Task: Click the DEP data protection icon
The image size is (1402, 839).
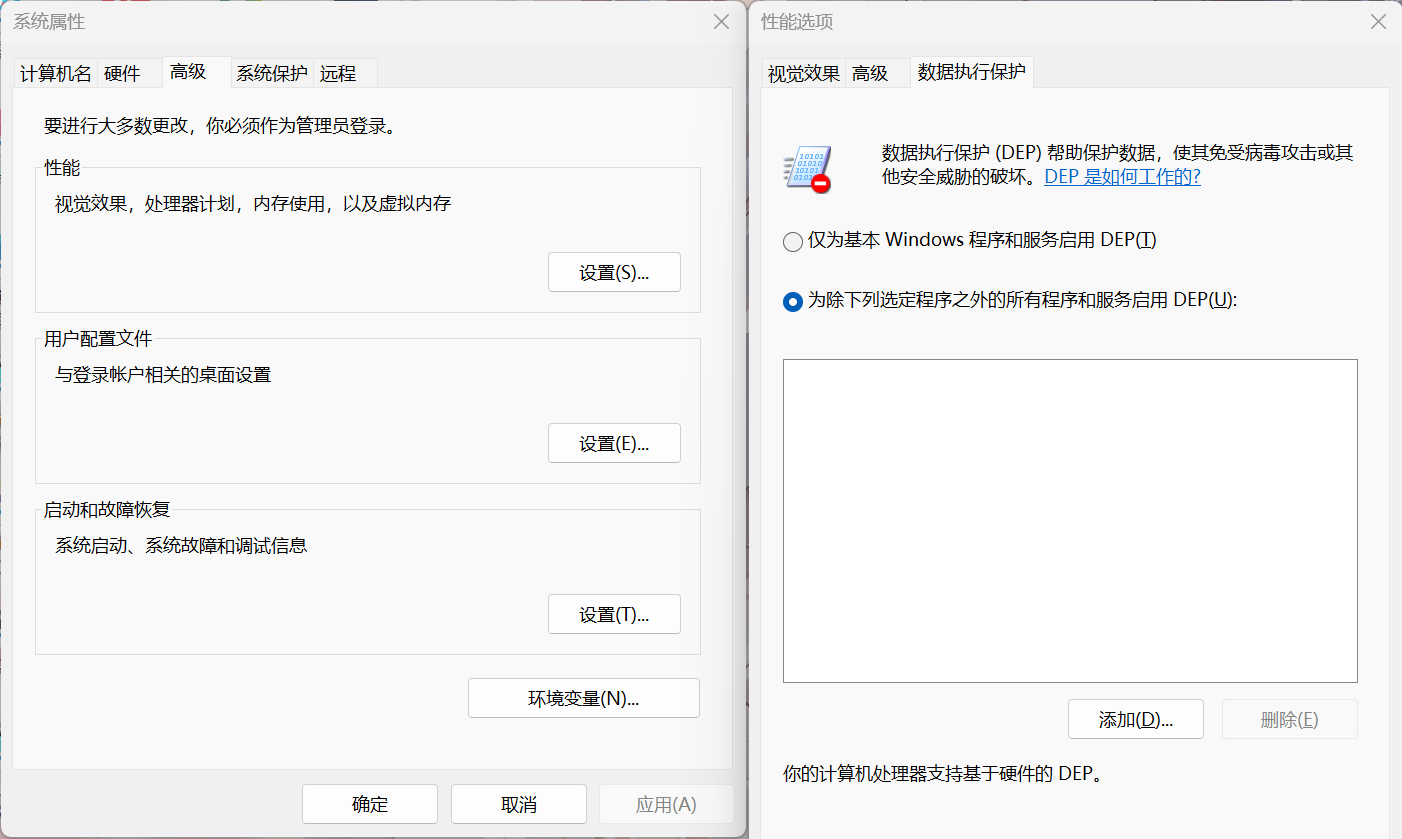Action: coord(807,168)
